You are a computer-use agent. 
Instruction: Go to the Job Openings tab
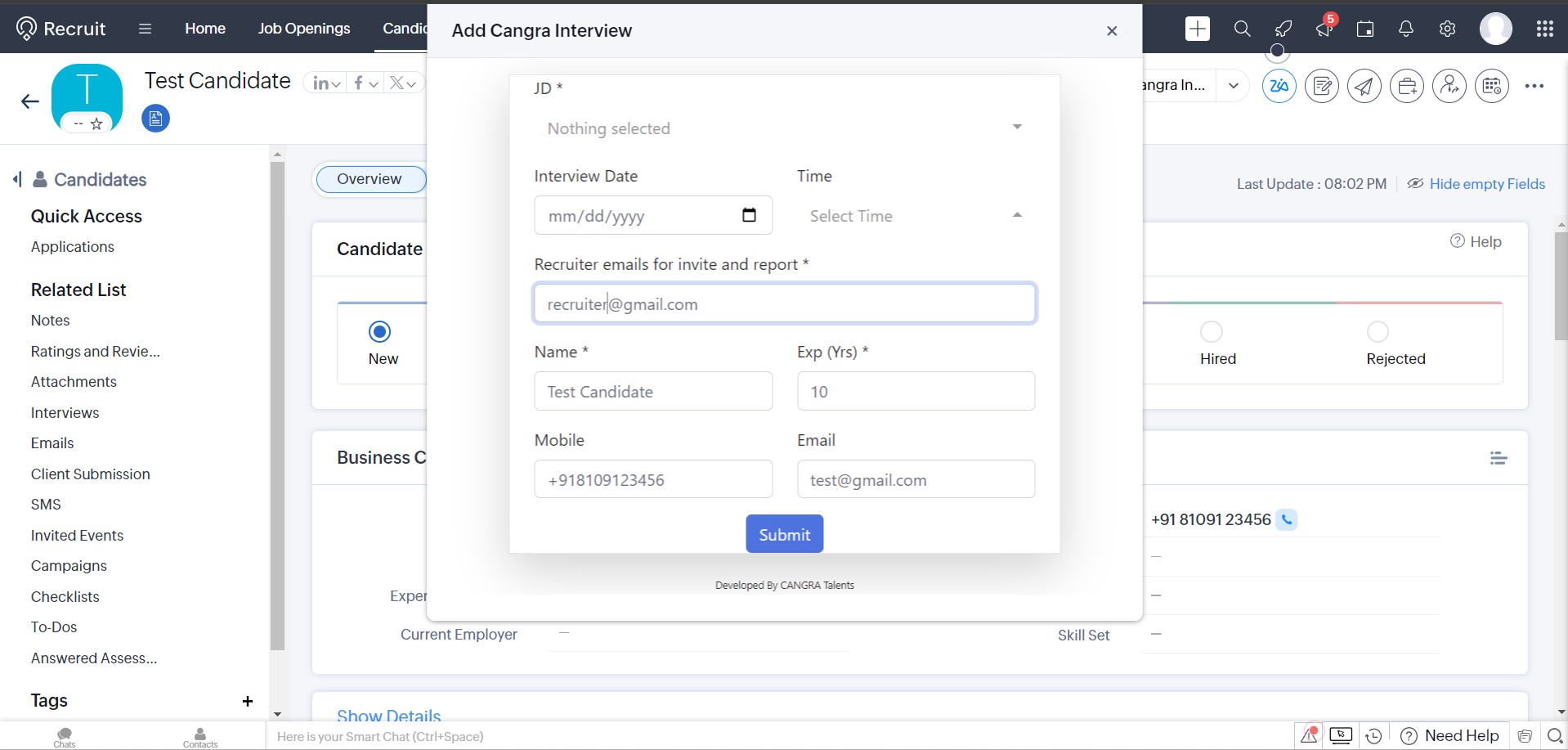(304, 29)
